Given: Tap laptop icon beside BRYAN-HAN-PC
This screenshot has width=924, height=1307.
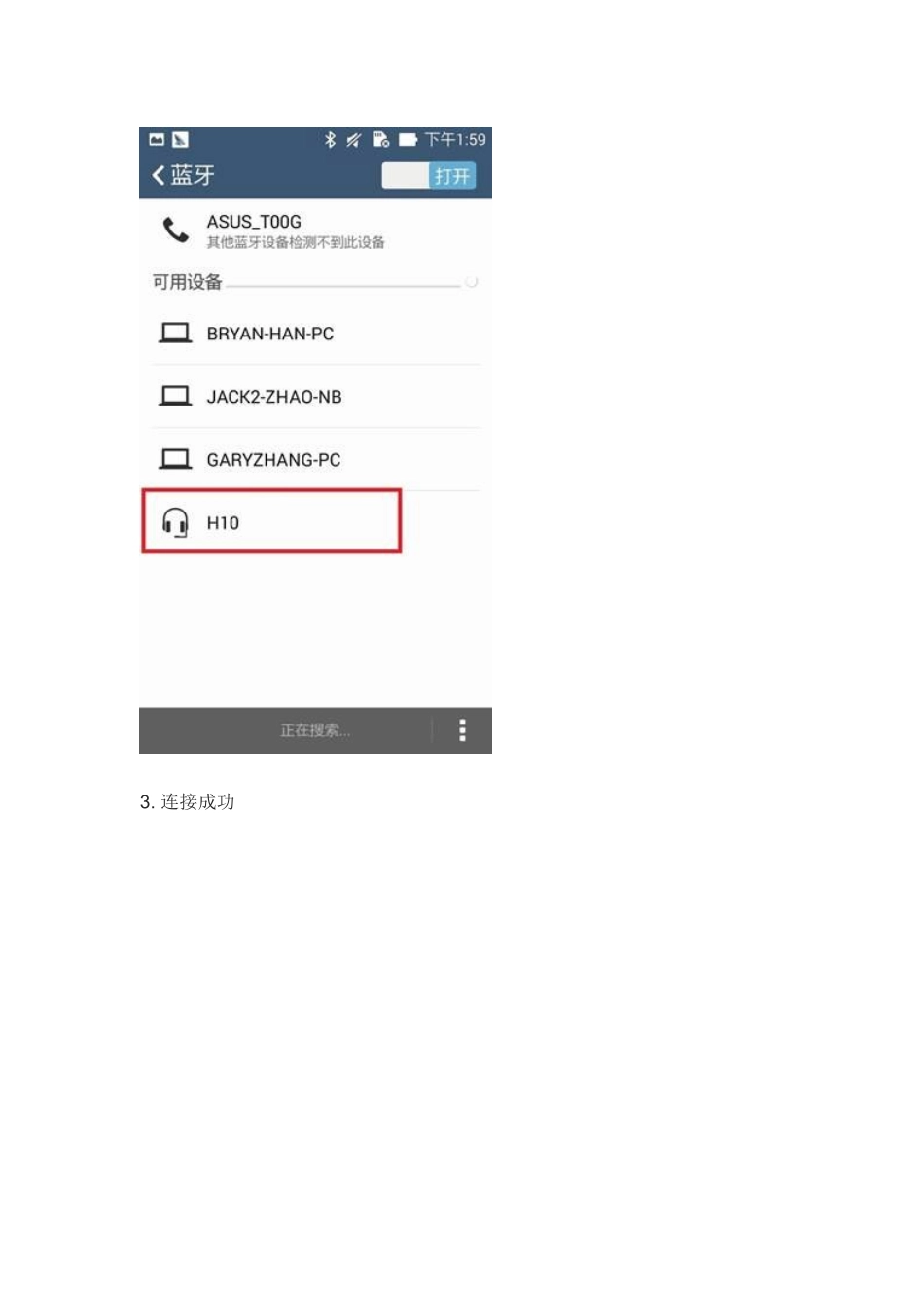Looking at the screenshot, I should [175, 334].
